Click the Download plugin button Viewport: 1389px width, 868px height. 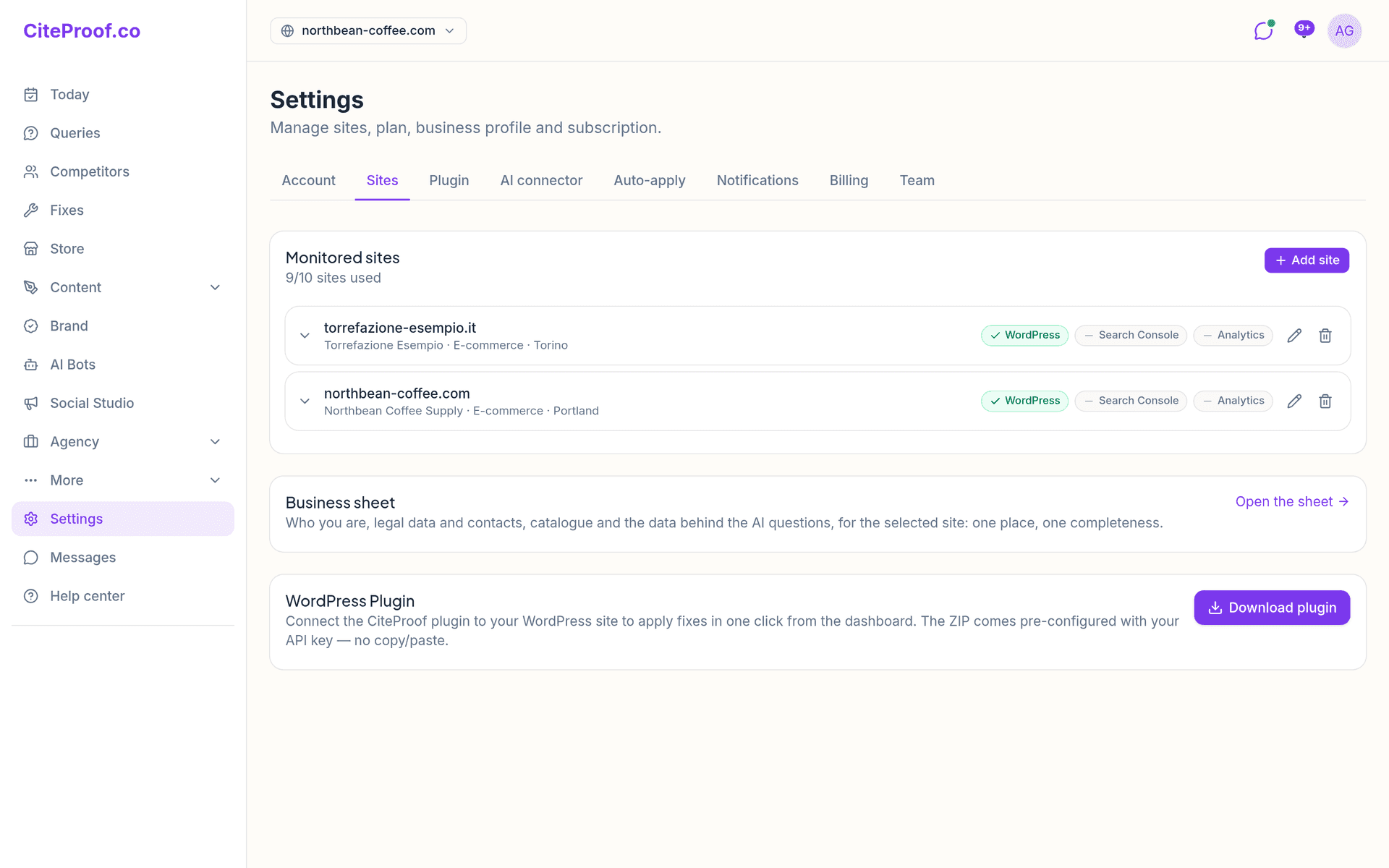pyautogui.click(x=1272, y=608)
